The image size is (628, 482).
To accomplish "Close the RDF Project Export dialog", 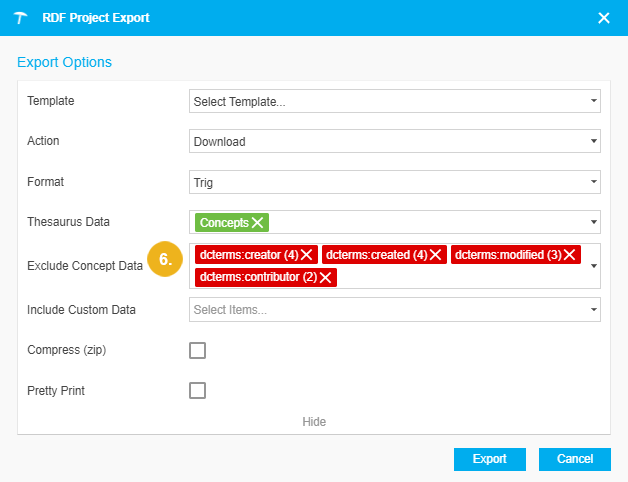I will [603, 18].
